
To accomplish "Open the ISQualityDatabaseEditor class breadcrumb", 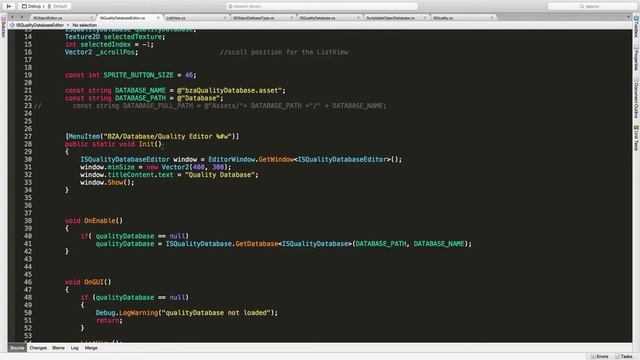I will [37, 25].
